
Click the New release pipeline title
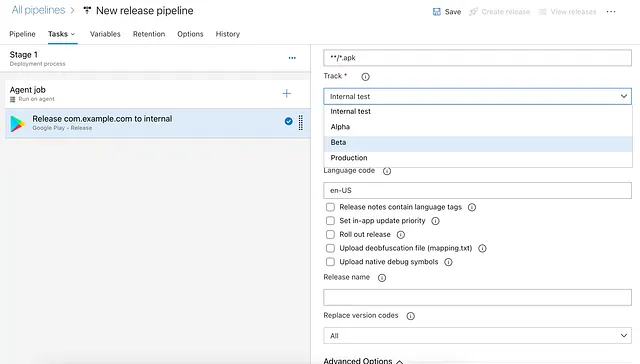click(x=144, y=11)
